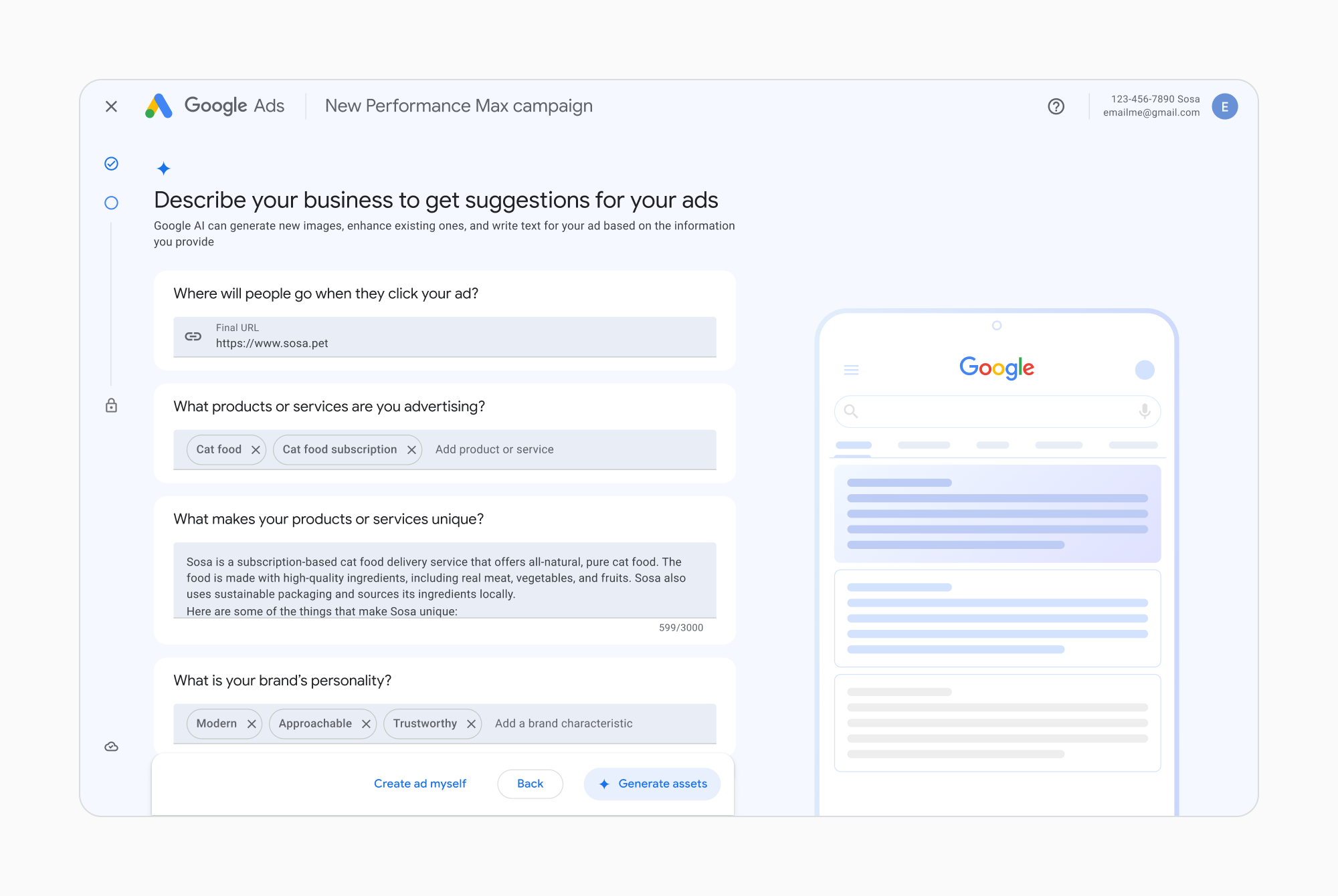Click the help circle icon
This screenshot has height=896, width=1338.
pyautogui.click(x=1057, y=107)
